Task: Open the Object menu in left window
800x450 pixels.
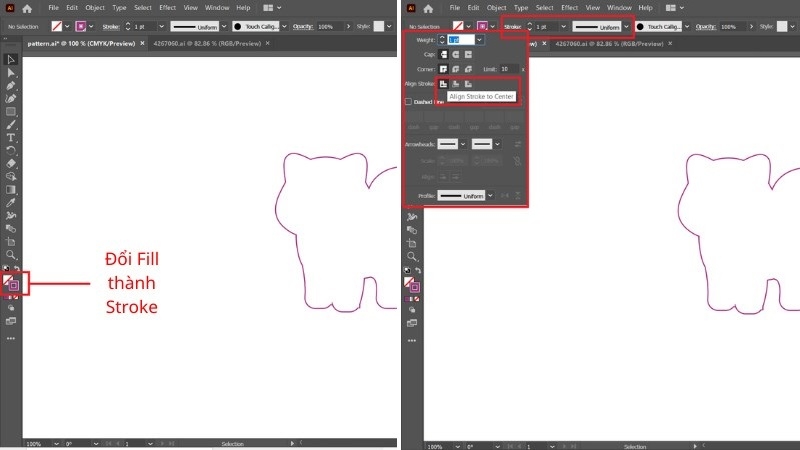Action: click(95, 8)
